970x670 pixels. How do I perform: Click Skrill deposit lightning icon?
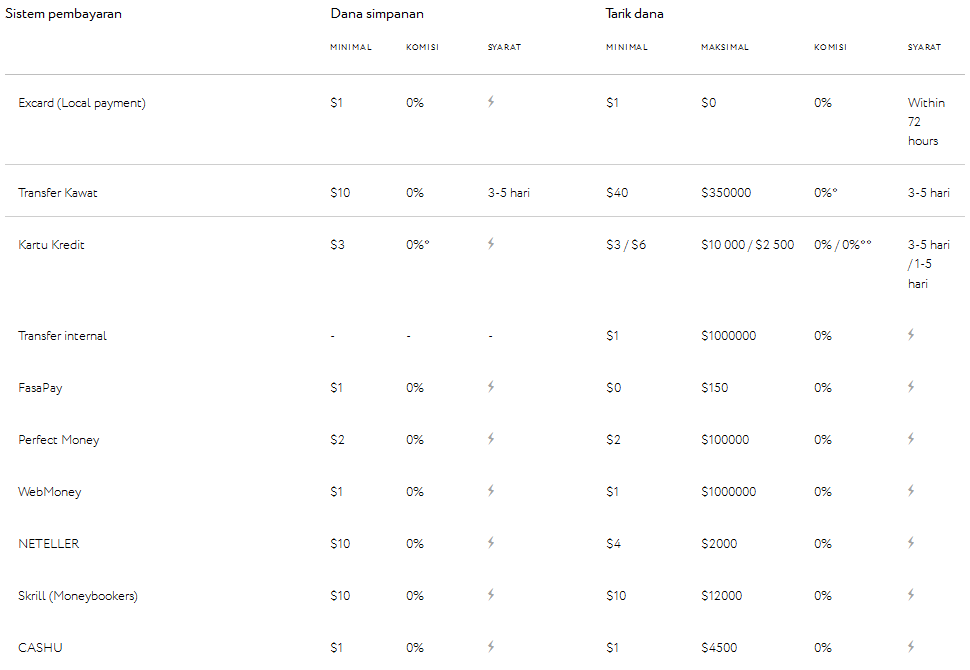click(491, 595)
